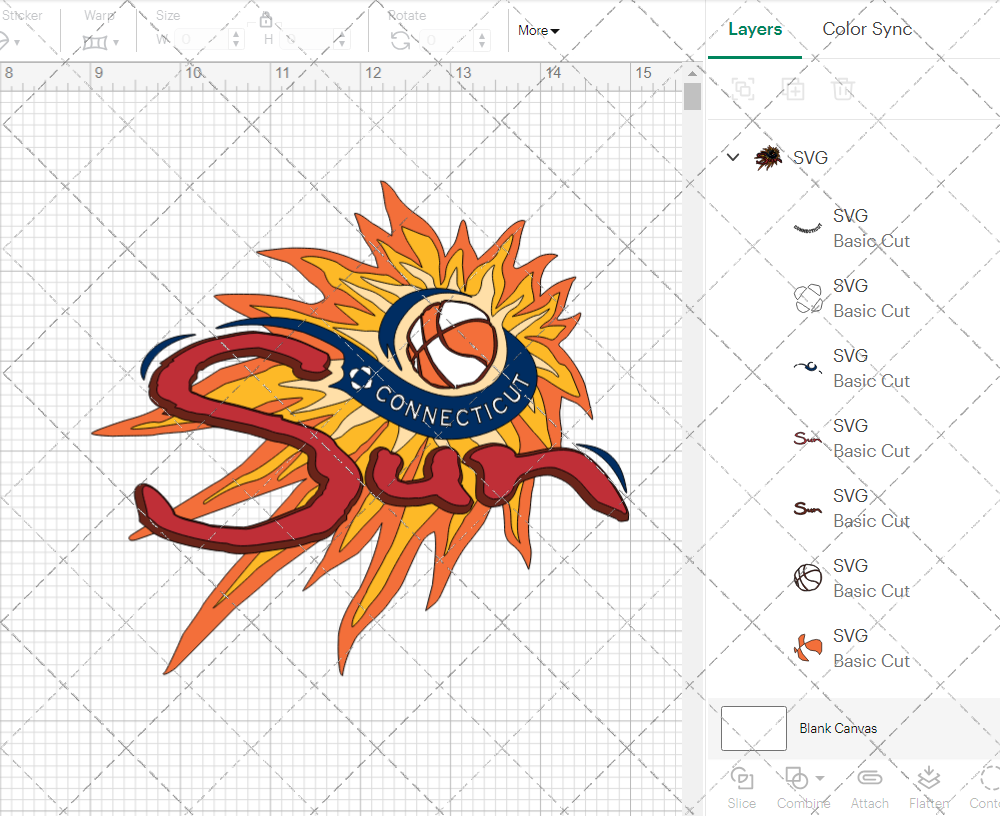The image size is (1000, 816).
Task: Select the curved Connecticut text layer
Action: click(x=808, y=228)
